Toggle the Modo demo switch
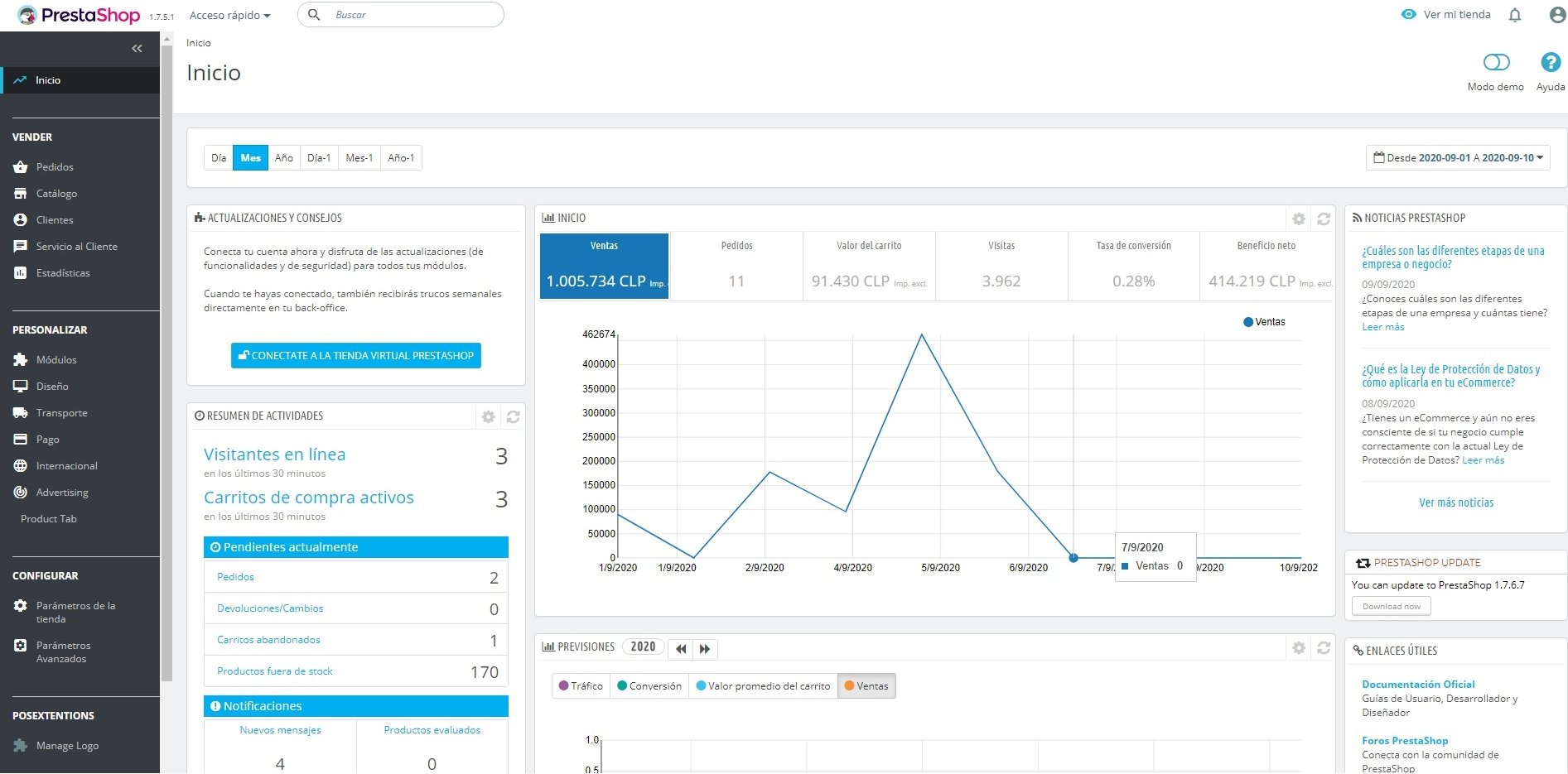Image resolution: width=1568 pixels, height=774 pixels. pyautogui.click(x=1496, y=63)
